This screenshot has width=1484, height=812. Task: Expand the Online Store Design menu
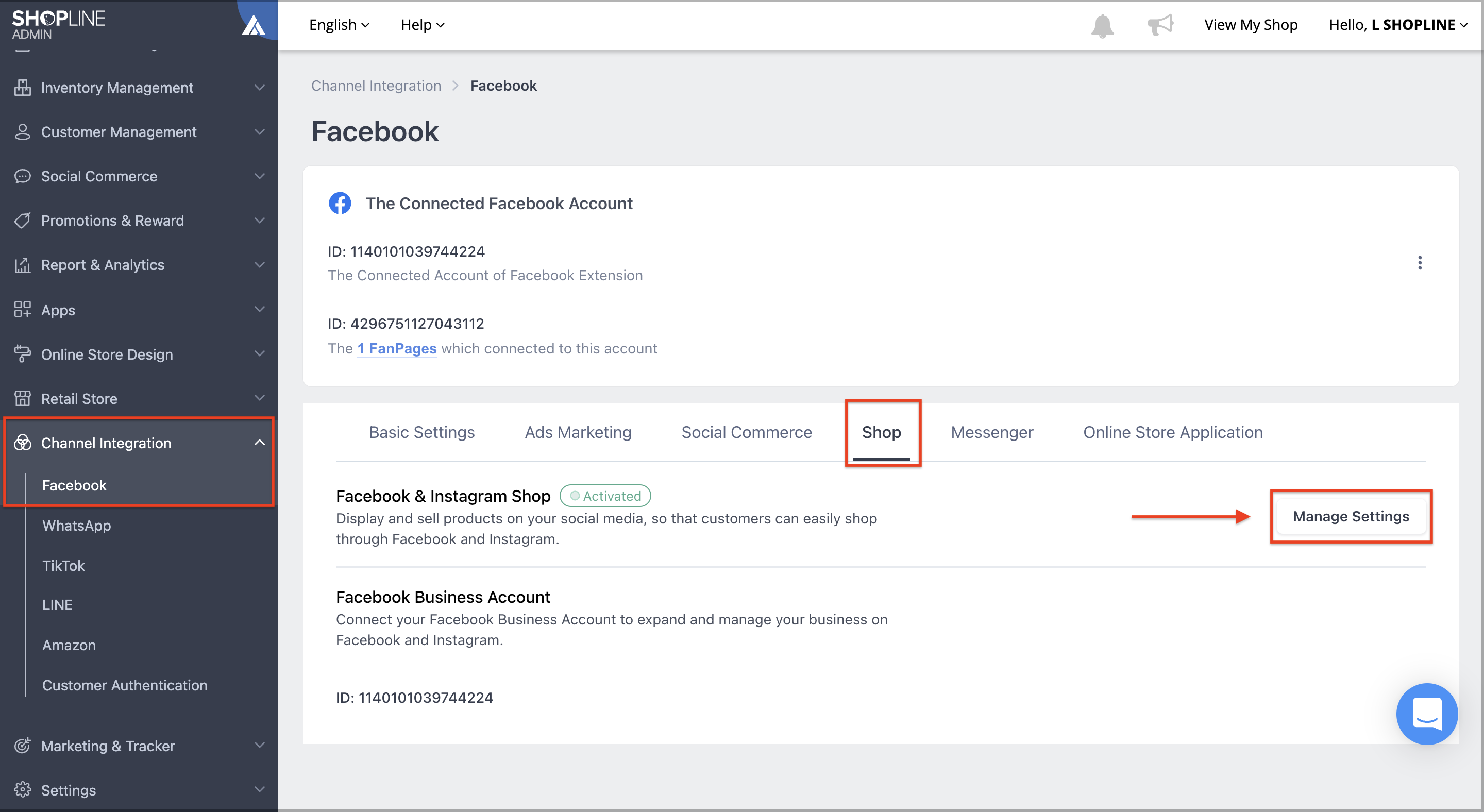click(260, 353)
